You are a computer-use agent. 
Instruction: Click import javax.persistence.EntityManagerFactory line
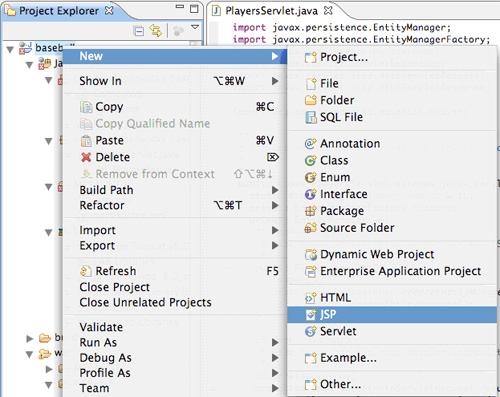[x=361, y=39]
